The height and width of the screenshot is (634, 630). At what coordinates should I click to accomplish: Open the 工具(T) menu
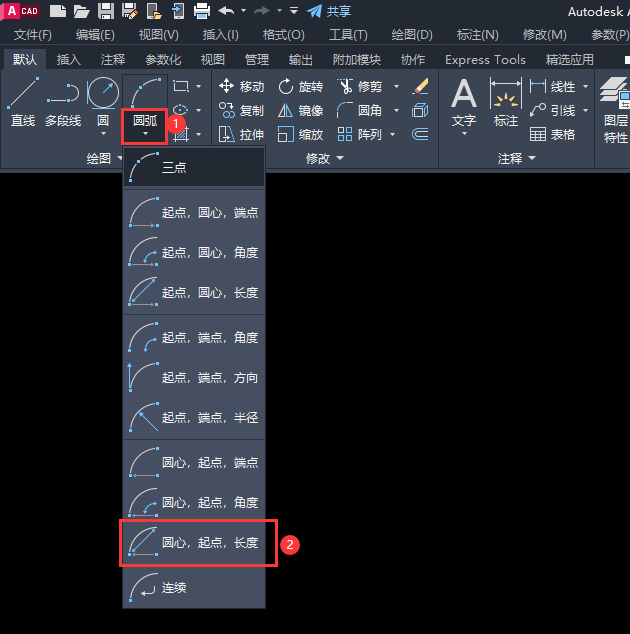tap(348, 35)
